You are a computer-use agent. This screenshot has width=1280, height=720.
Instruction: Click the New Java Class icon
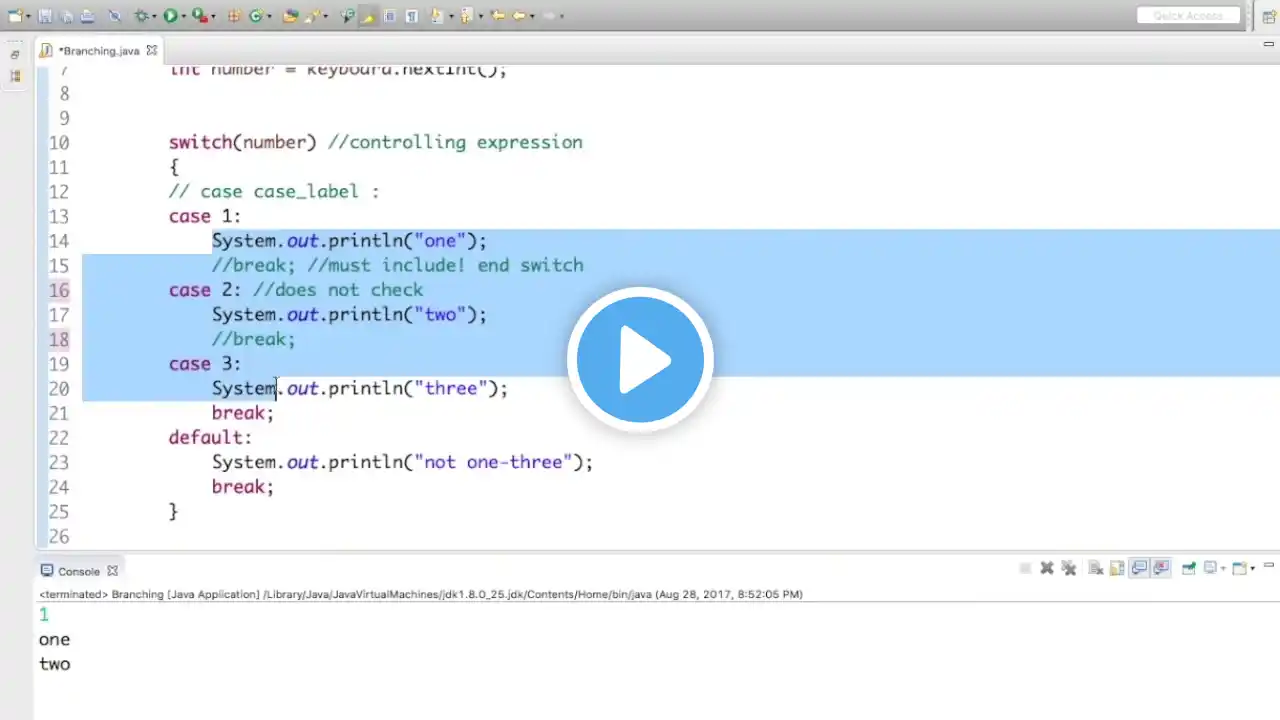pyautogui.click(x=256, y=16)
